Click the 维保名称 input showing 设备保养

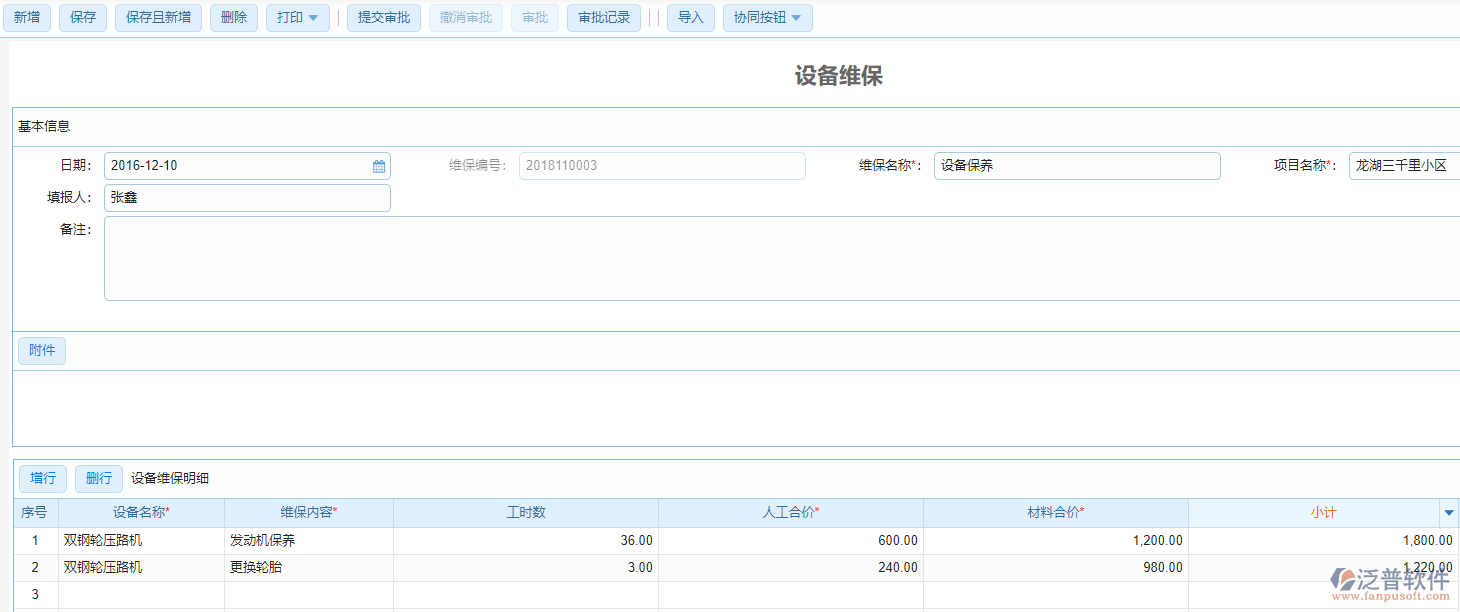(x=1077, y=165)
